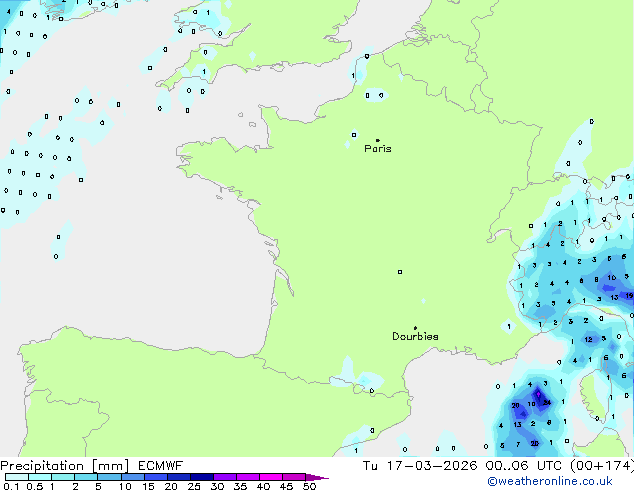This screenshot has height=490, width=634.
Task: Click the '24' precipitation value on the map
Action: [x=547, y=402]
